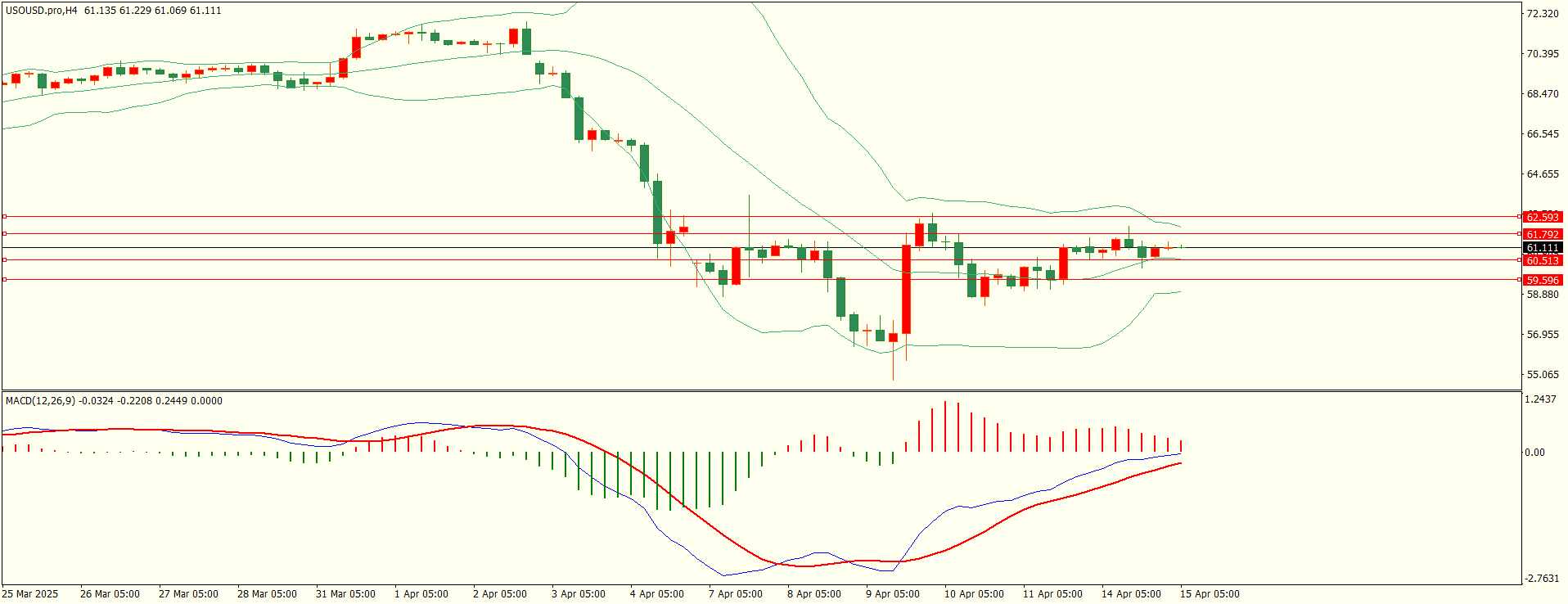Click the USOUSD.pro,H4 chart title text
The image size is (1568, 604).
click(42, 11)
